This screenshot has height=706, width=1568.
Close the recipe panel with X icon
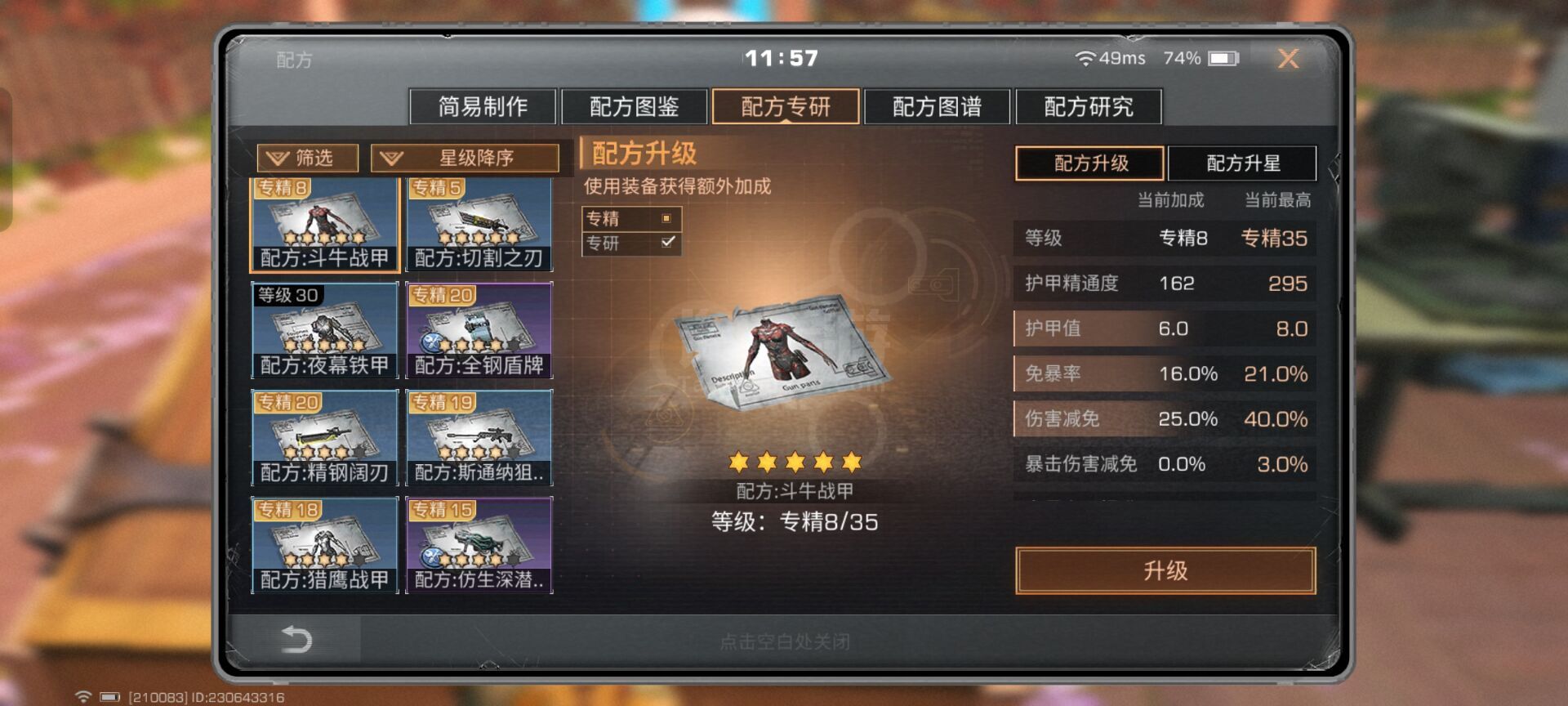click(x=1288, y=58)
